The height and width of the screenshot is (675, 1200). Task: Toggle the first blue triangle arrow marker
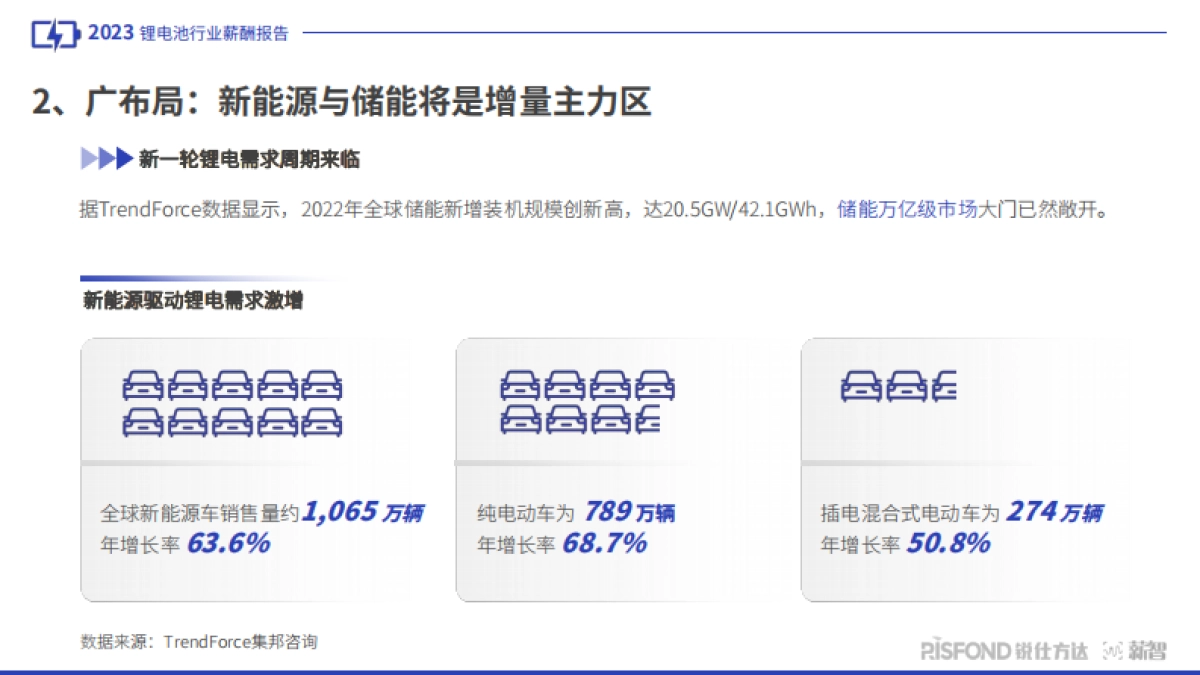pyautogui.click(x=86, y=158)
